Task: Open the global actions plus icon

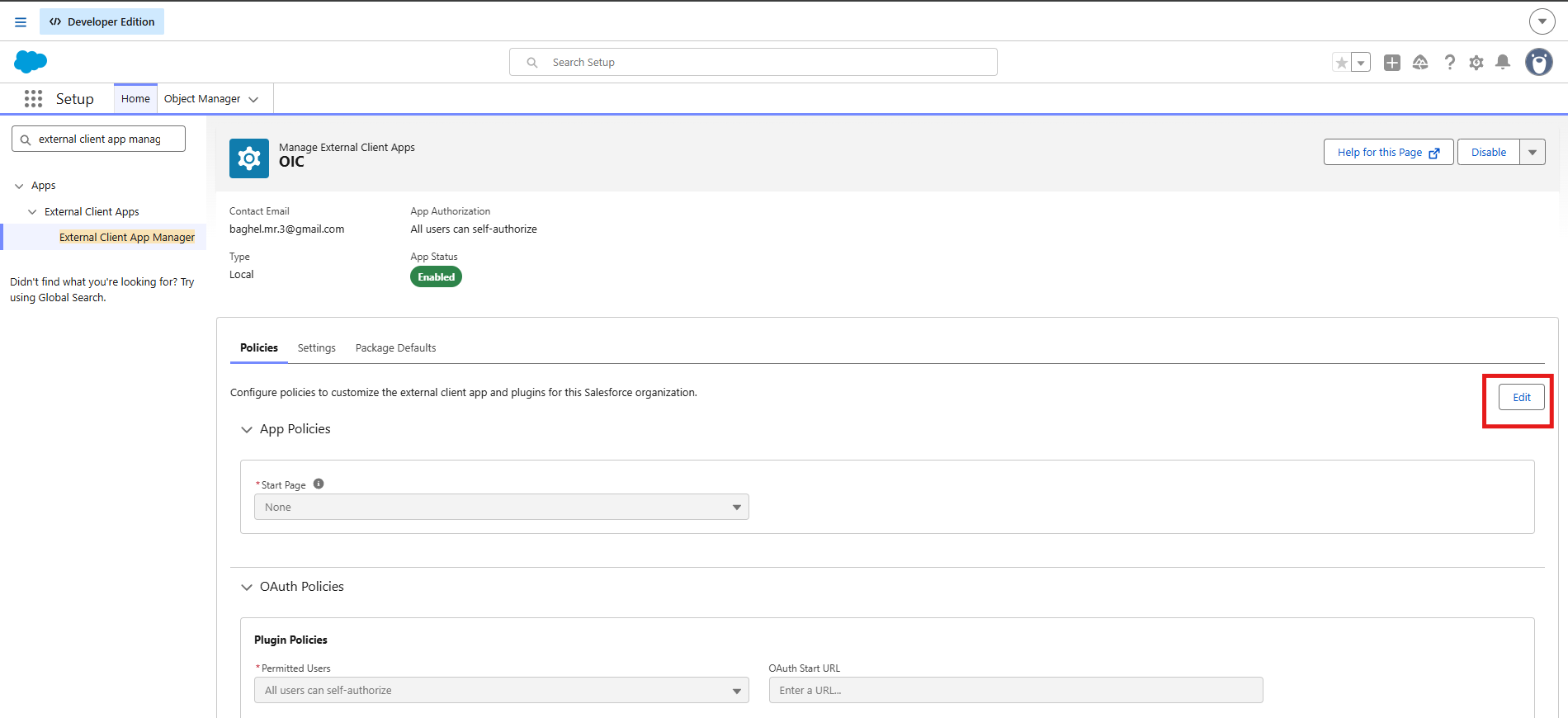Action: click(1392, 63)
